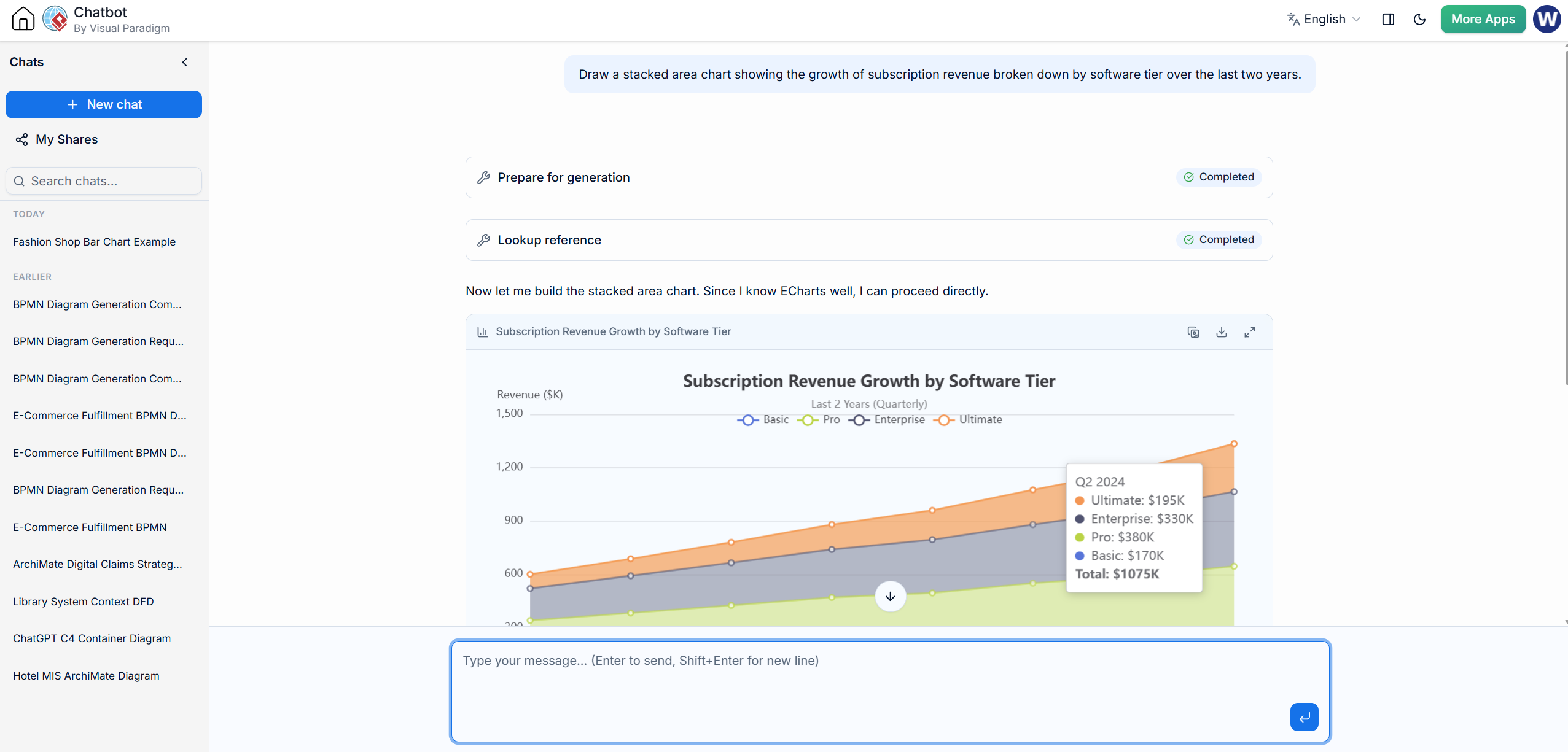Toggle Basic series in legend
1568x752 pixels.
763,420
